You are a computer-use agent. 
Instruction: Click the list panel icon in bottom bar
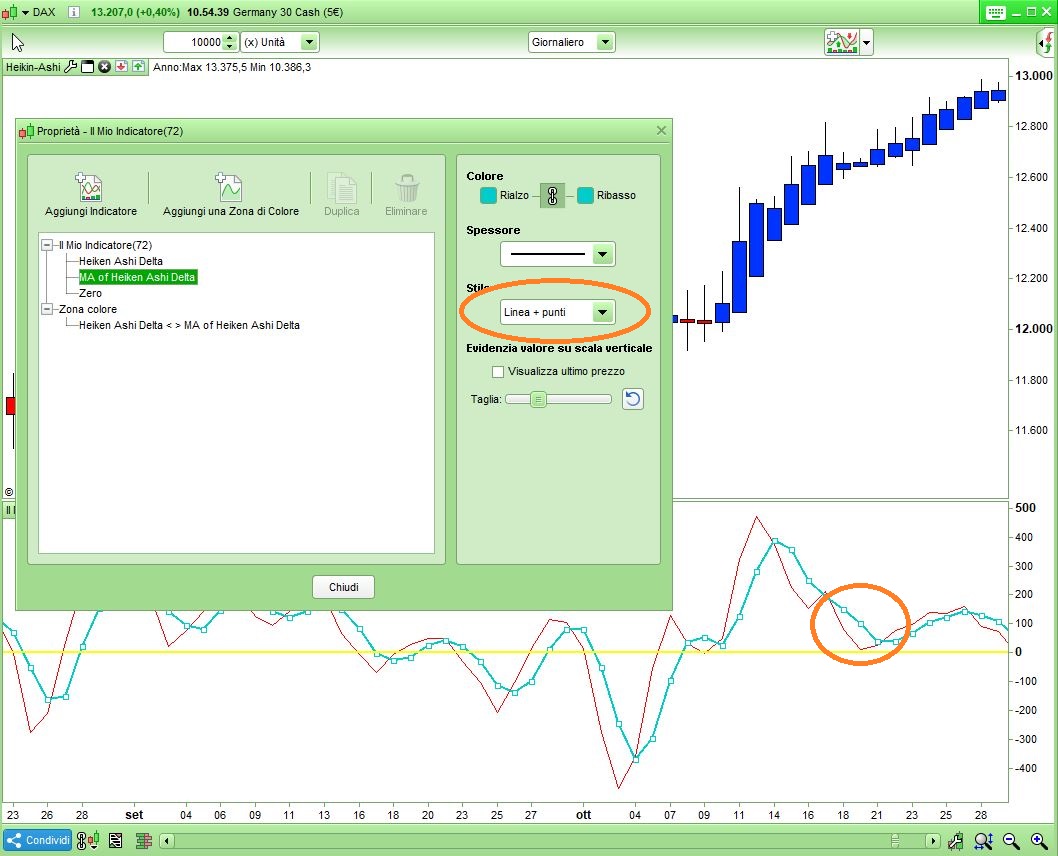[x=115, y=841]
